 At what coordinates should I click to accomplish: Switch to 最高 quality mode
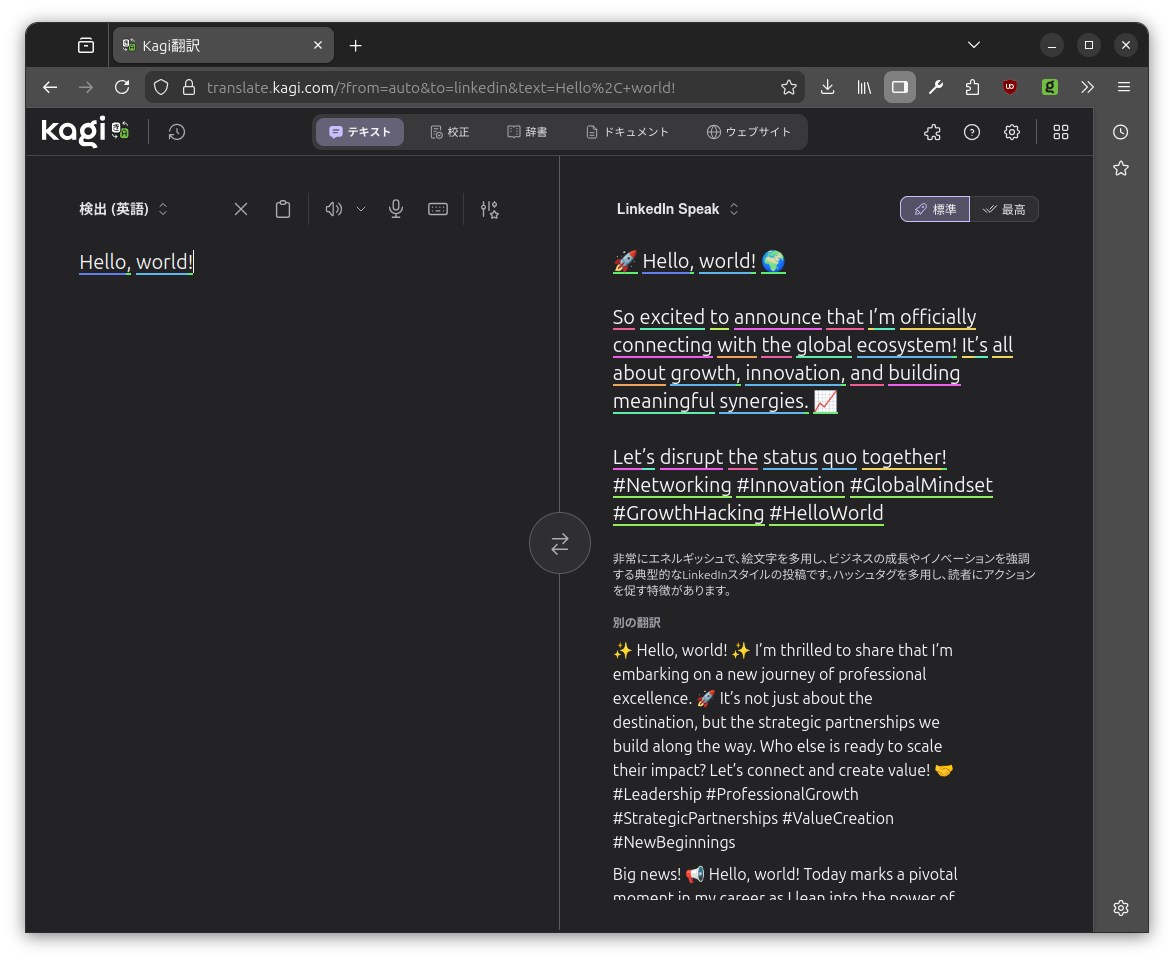(x=1004, y=209)
